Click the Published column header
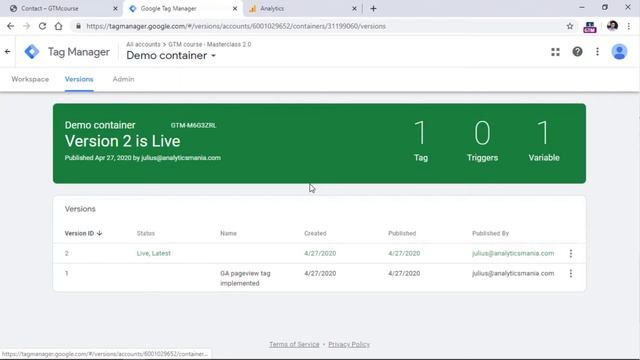 tap(402, 233)
